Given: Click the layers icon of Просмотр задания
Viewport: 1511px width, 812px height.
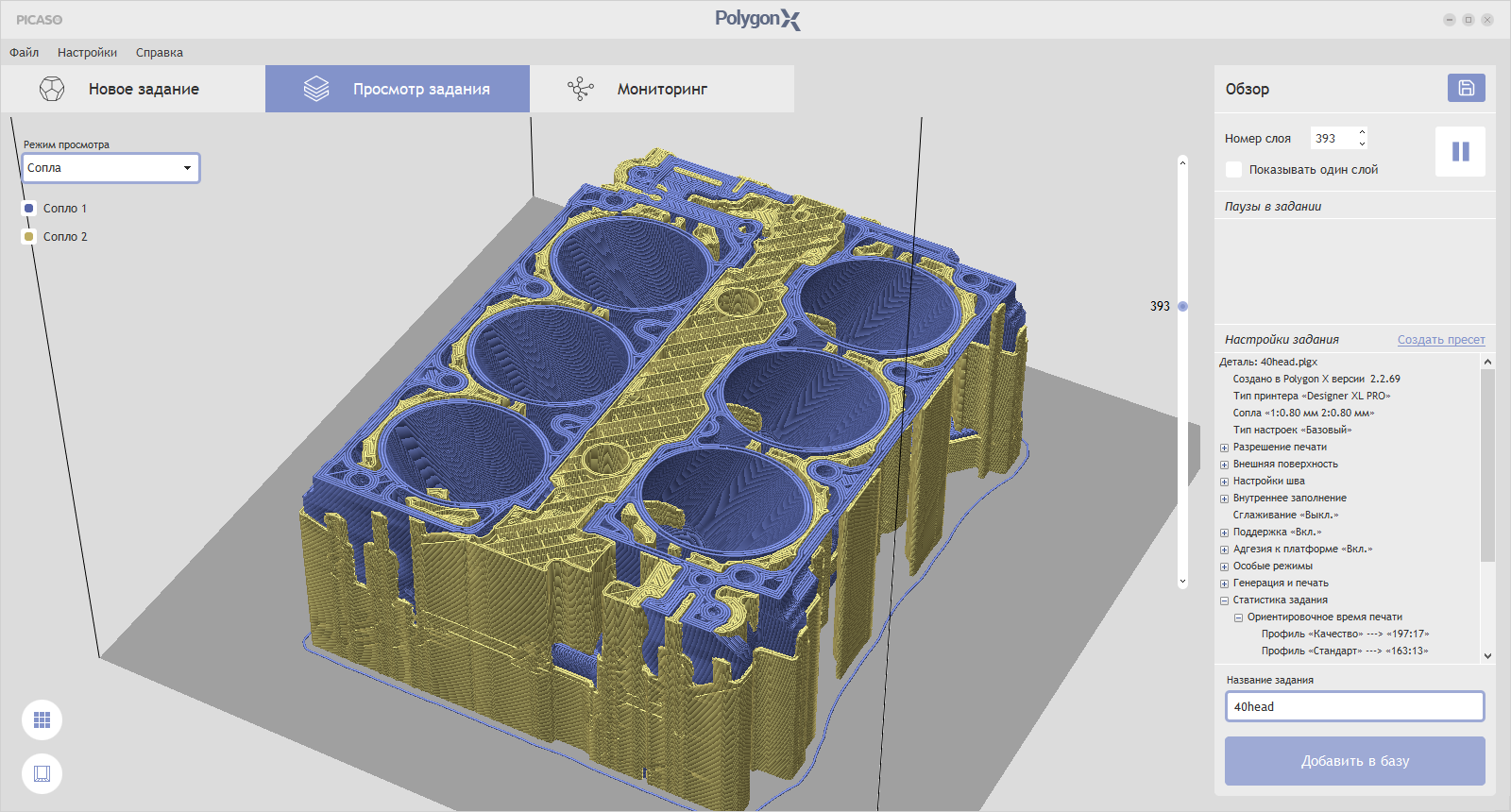Looking at the screenshot, I should [x=316, y=89].
